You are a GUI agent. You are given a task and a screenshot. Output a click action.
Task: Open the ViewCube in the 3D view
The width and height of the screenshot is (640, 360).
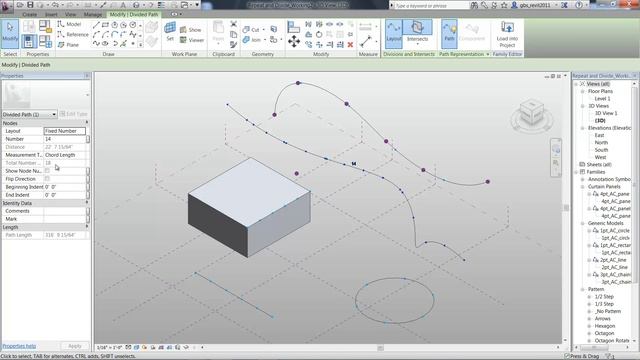tap(532, 112)
